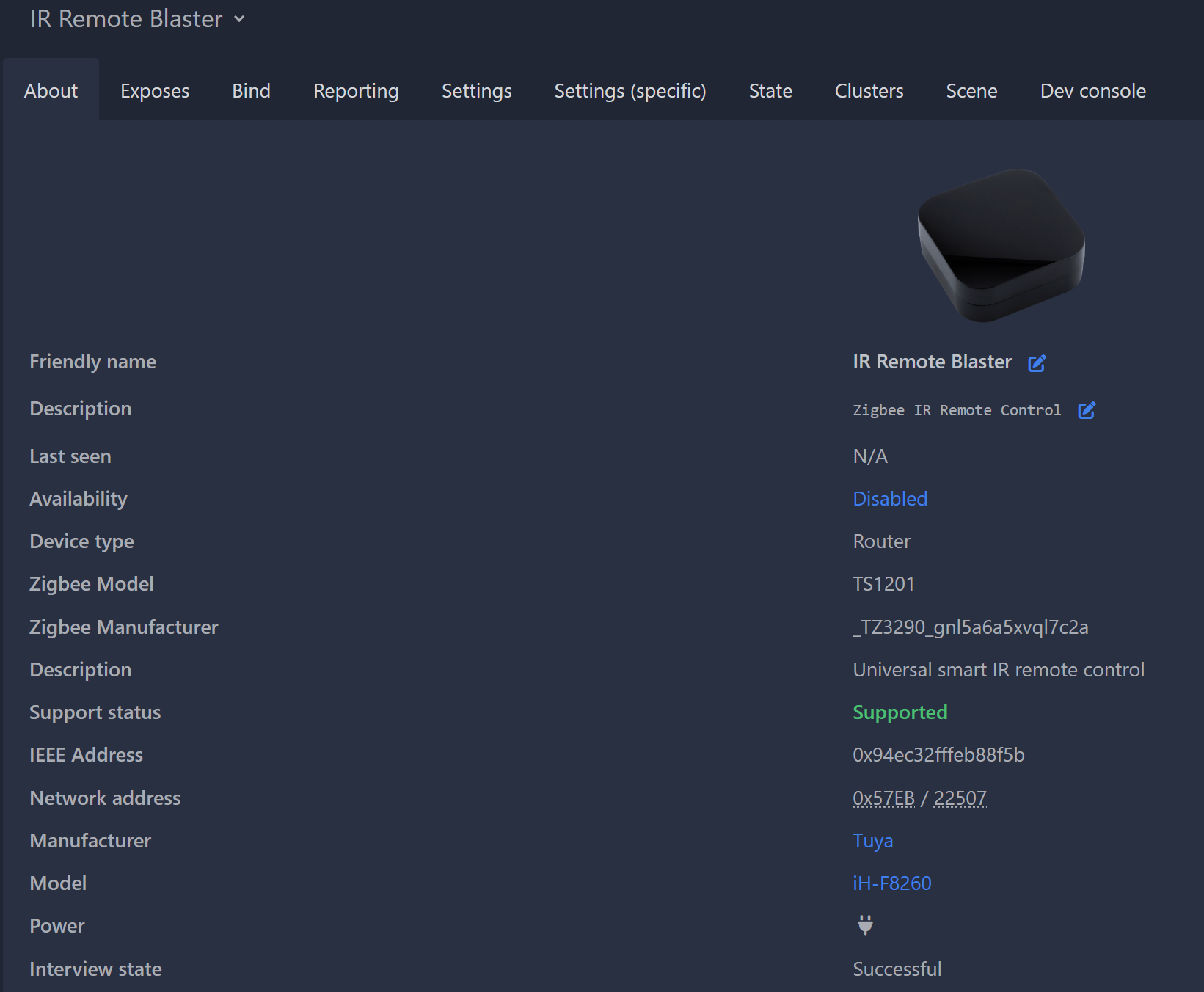Click the Zigbee IR Remote Control description text

point(957,410)
